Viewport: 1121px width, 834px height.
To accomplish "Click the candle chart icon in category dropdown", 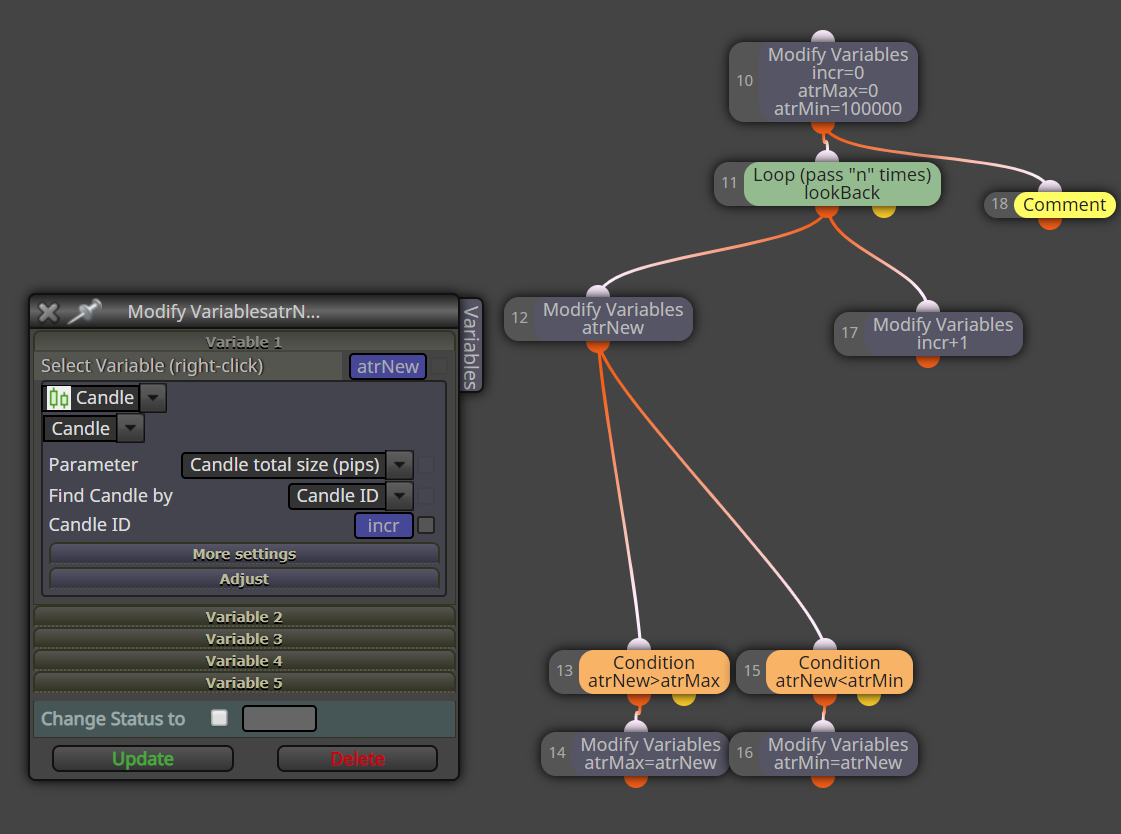I will pyautogui.click(x=59, y=398).
